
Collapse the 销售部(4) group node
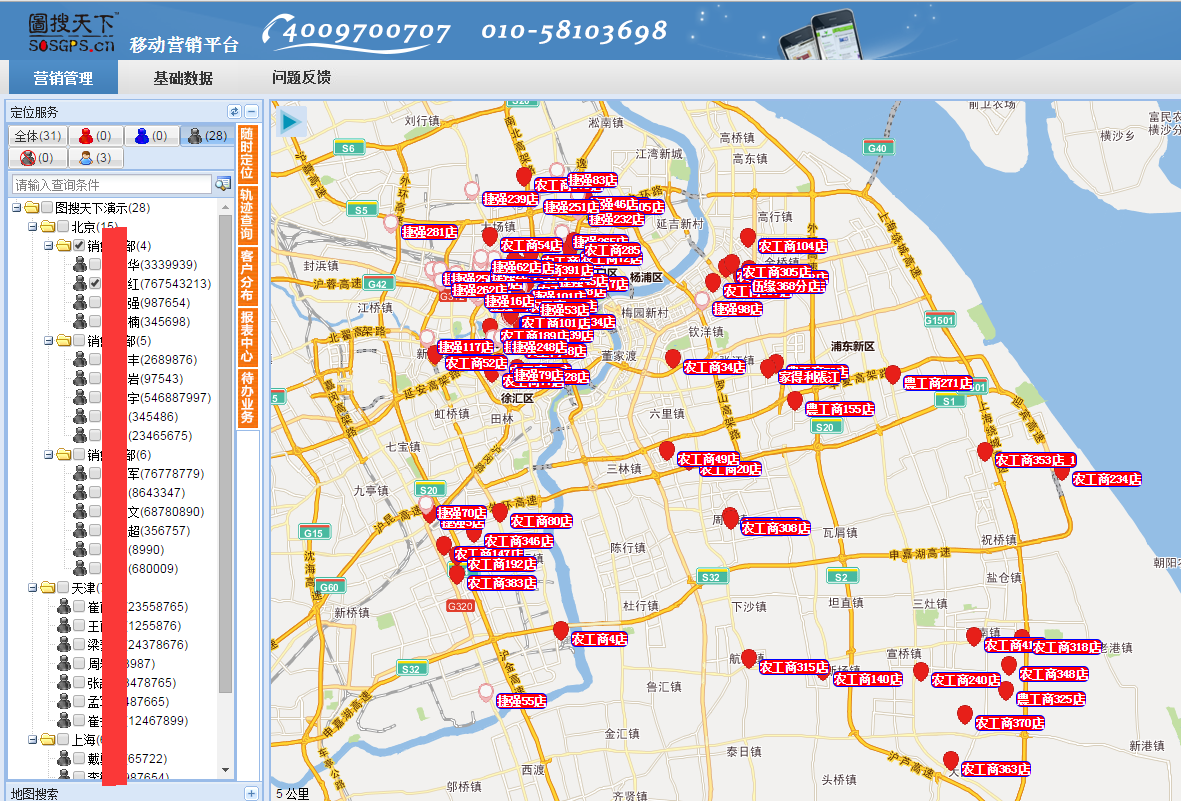[x=48, y=246]
